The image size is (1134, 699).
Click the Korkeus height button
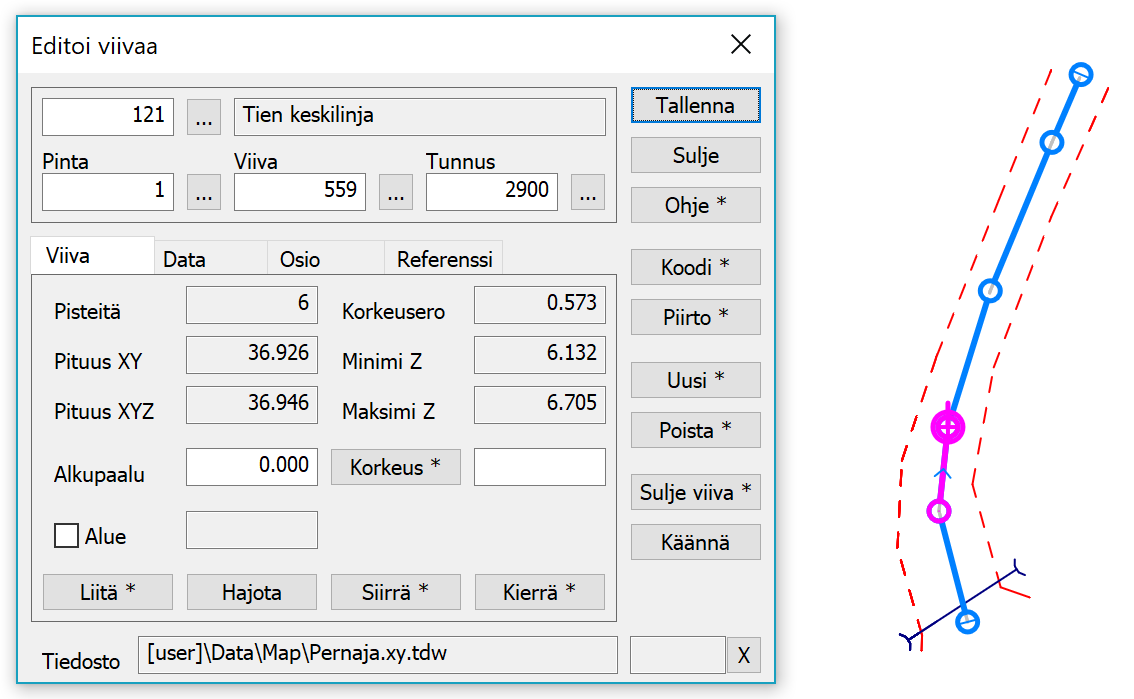coord(395,467)
